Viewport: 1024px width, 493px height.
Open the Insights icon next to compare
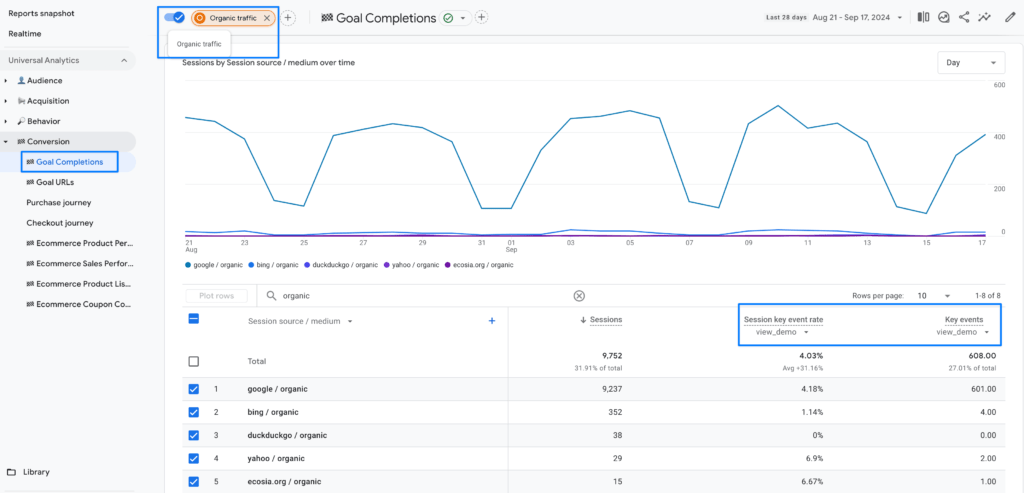point(944,17)
